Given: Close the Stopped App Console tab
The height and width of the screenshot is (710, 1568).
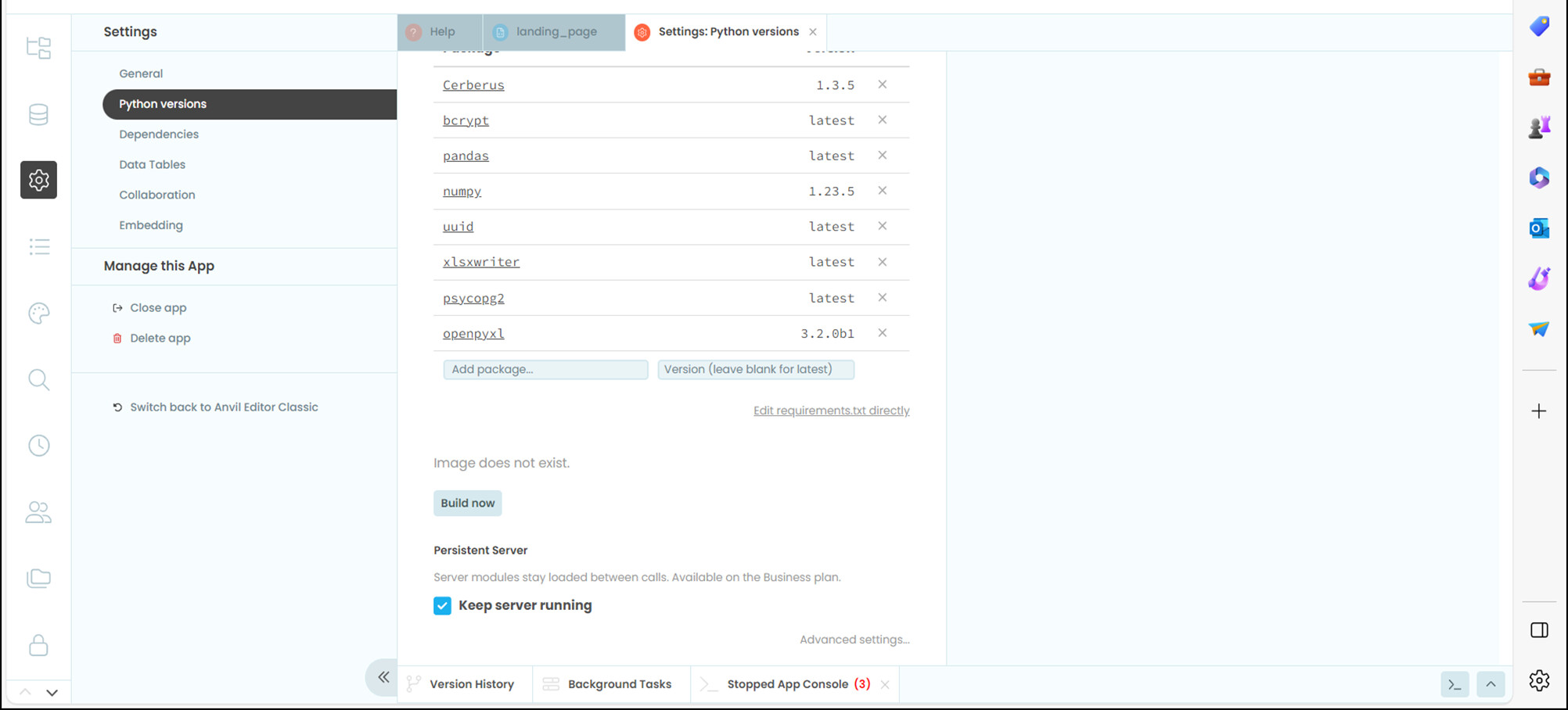Looking at the screenshot, I should point(885,685).
